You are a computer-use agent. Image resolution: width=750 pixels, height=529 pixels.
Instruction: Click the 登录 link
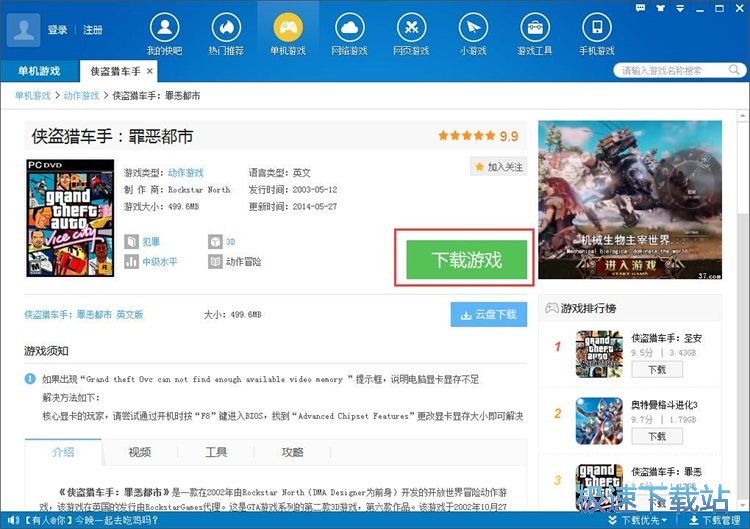click(58, 30)
